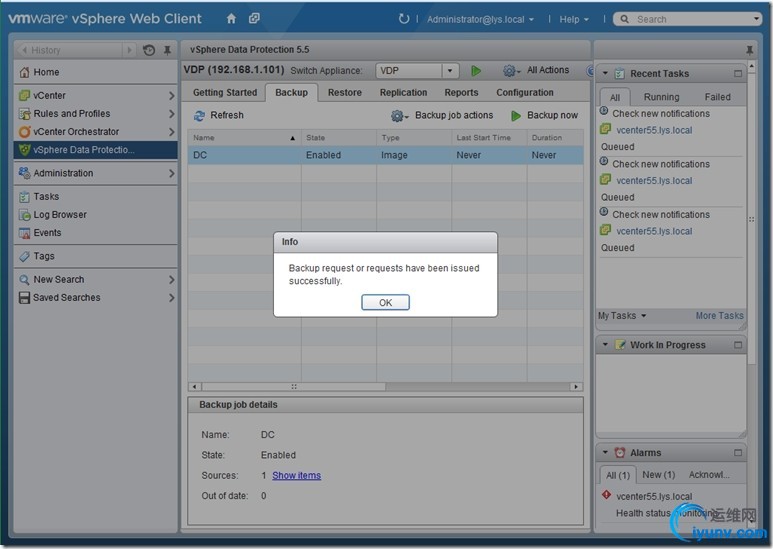Click the red alarm icon for vcenter55.lys.local
The width and height of the screenshot is (773, 549).
pyautogui.click(x=606, y=495)
